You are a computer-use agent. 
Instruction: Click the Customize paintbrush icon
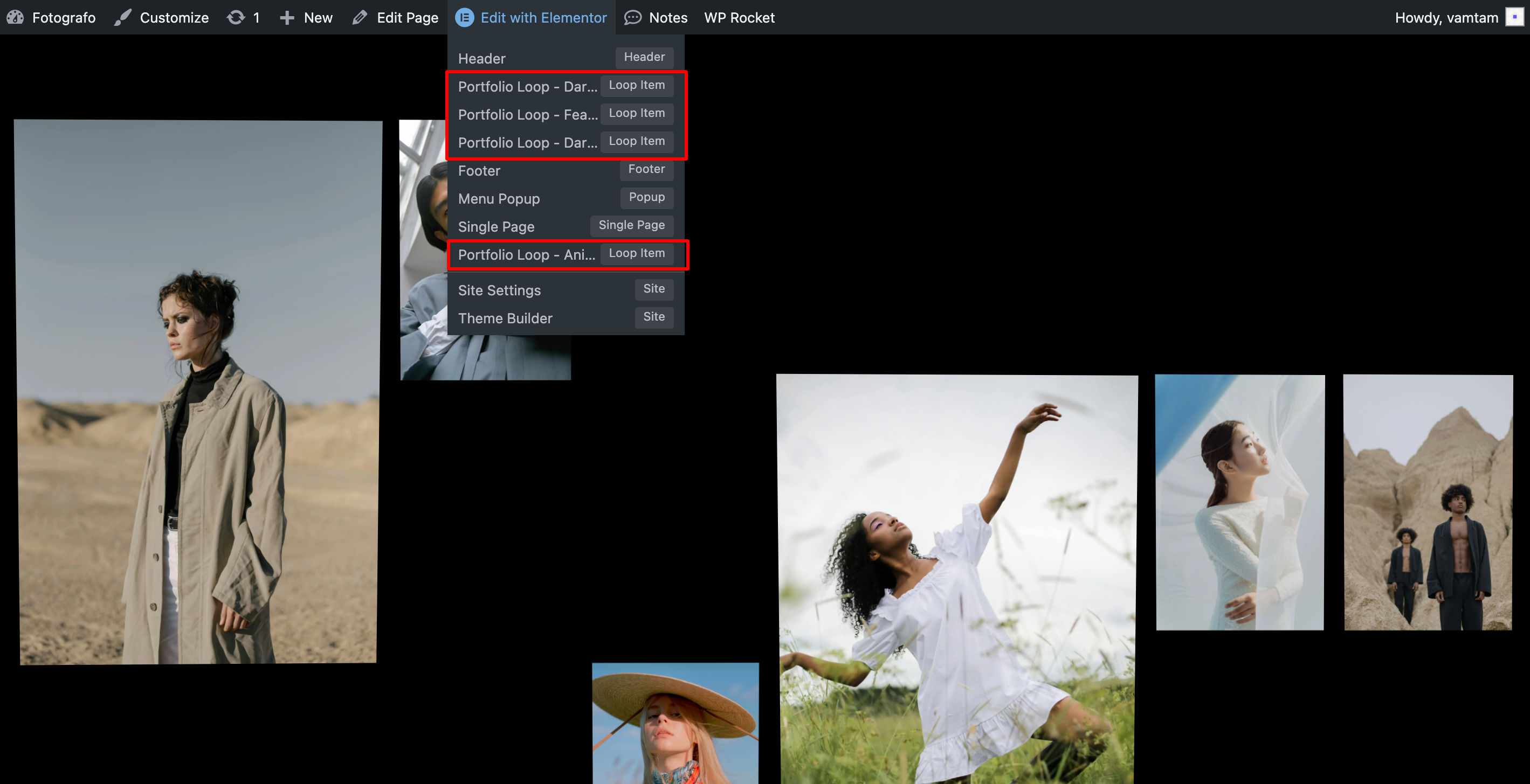123,17
